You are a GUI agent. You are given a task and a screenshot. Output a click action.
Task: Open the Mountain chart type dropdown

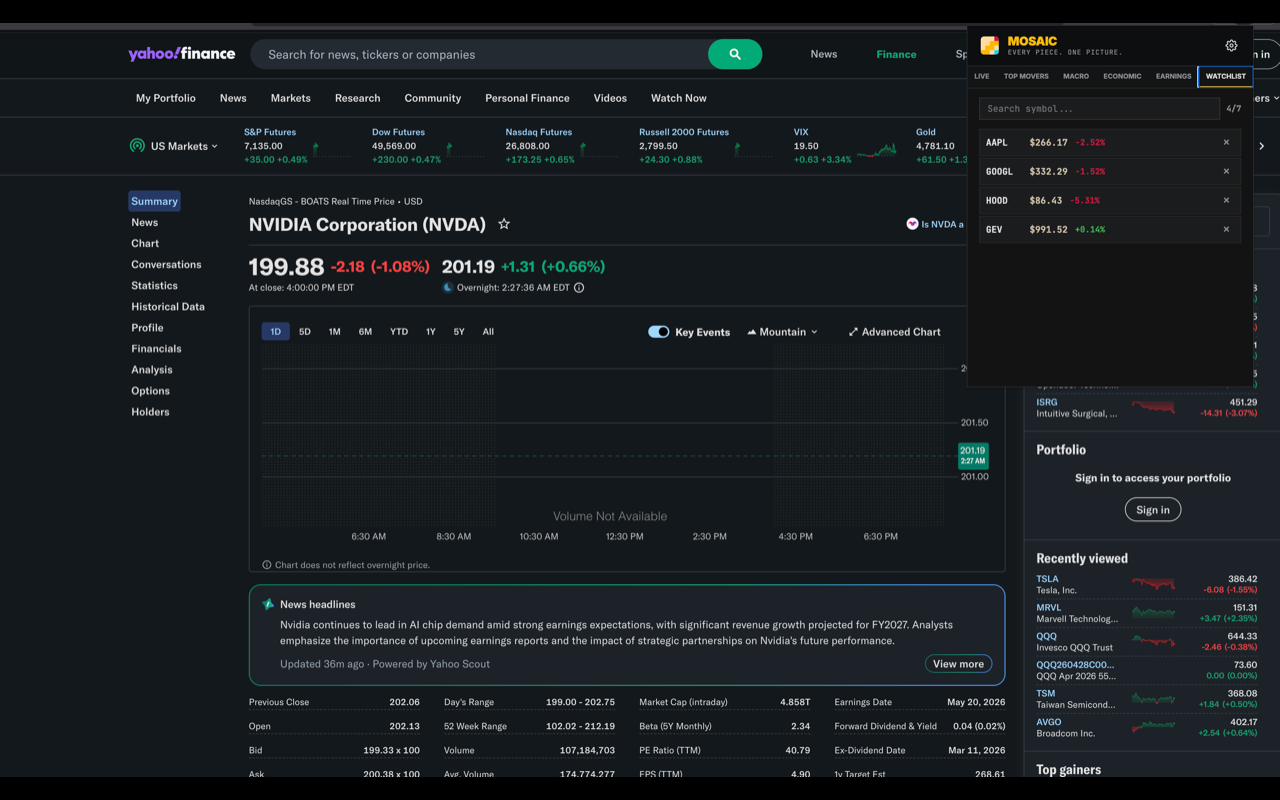click(x=782, y=332)
